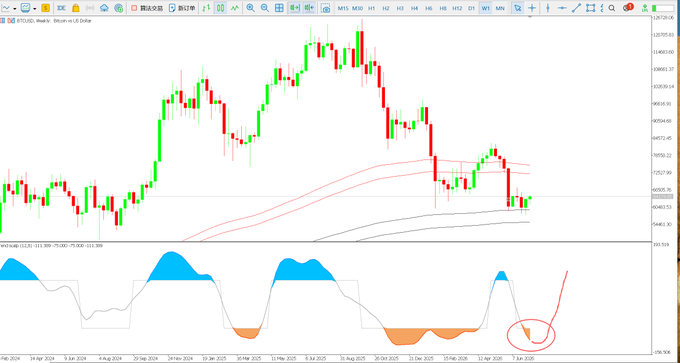Toggle chart shift from right edge
This screenshot has width=680, height=363.
click(309, 8)
